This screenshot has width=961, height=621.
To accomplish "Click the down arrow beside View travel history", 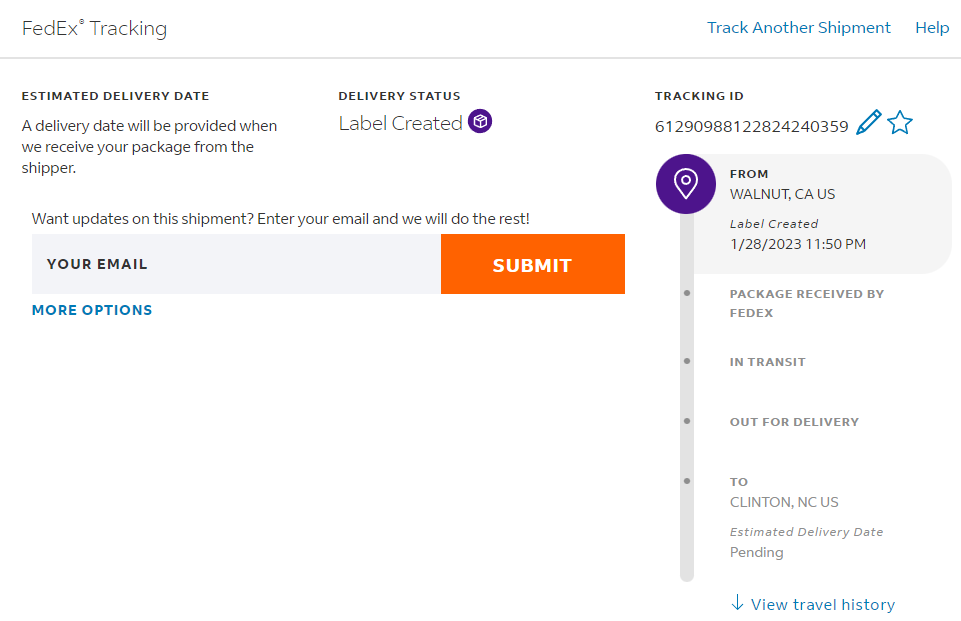I will click(x=738, y=603).
